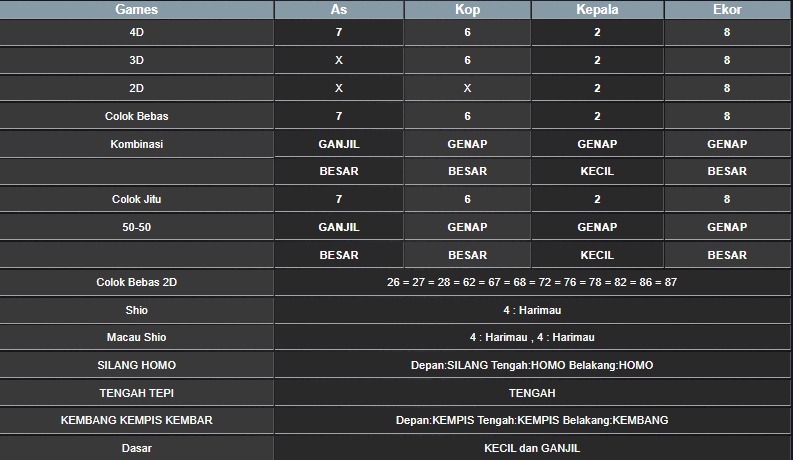Click the Kop column header
Image resolution: width=793 pixels, height=460 pixels.
(x=467, y=10)
